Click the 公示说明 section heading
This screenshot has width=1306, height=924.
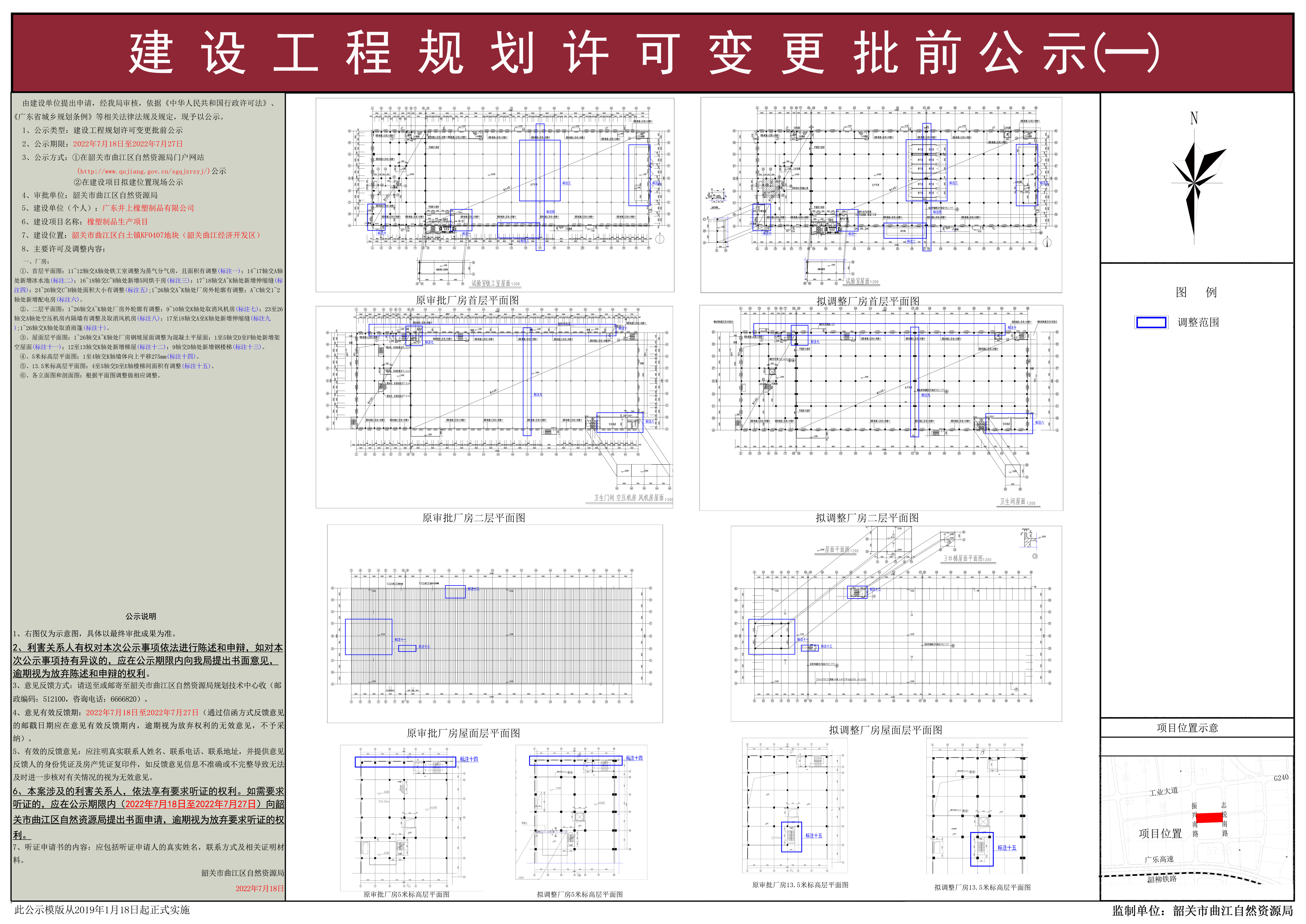pyautogui.click(x=141, y=617)
